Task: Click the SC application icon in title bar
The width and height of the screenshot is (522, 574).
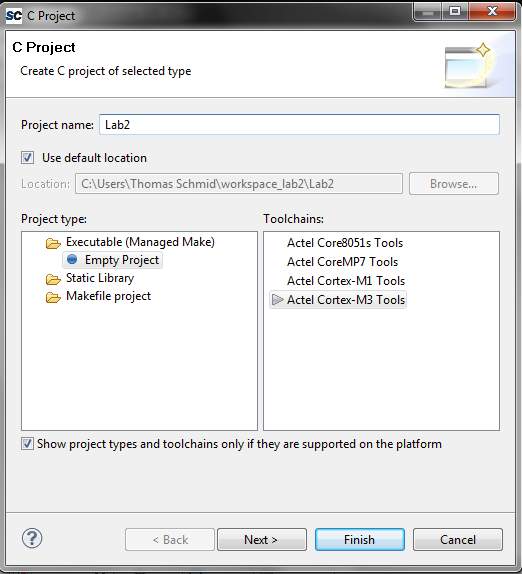Action: [14, 16]
